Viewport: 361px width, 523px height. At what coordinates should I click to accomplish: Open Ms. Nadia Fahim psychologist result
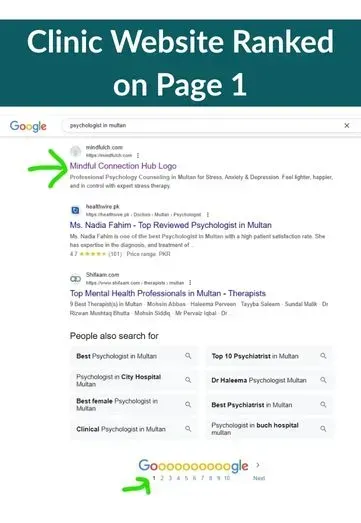coord(170,225)
